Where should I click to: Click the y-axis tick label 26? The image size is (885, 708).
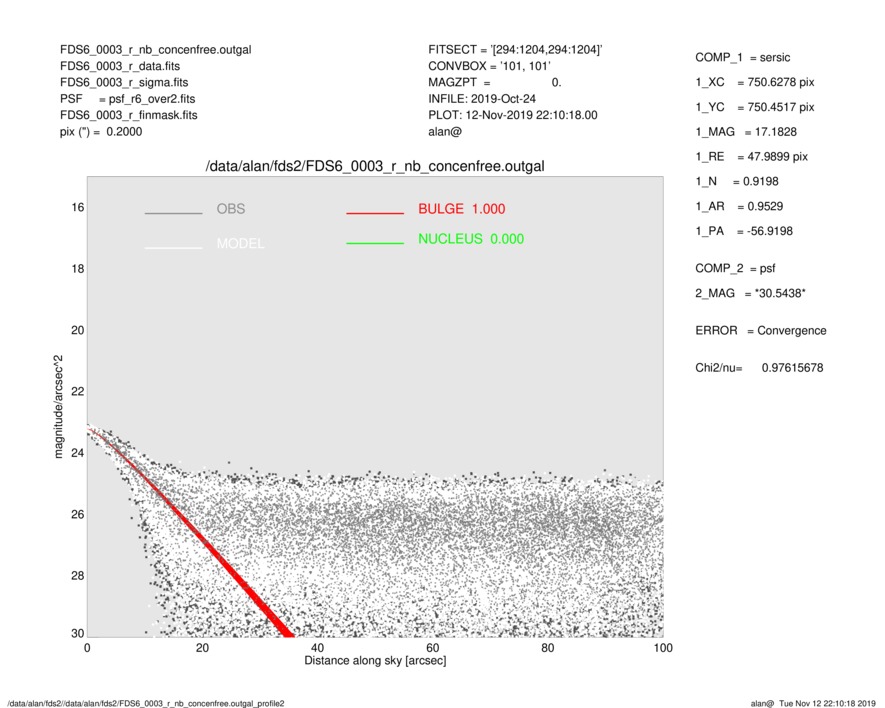pos(78,515)
